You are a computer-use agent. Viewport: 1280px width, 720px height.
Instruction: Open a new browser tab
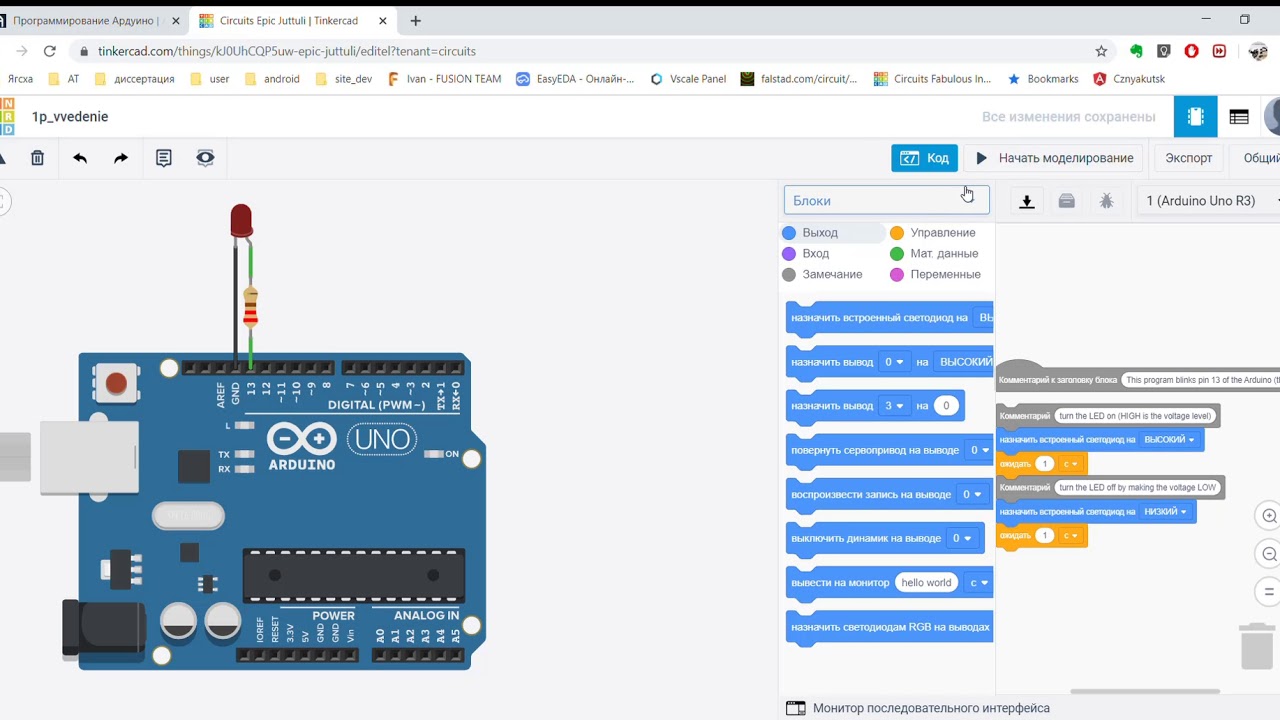[x=416, y=20]
